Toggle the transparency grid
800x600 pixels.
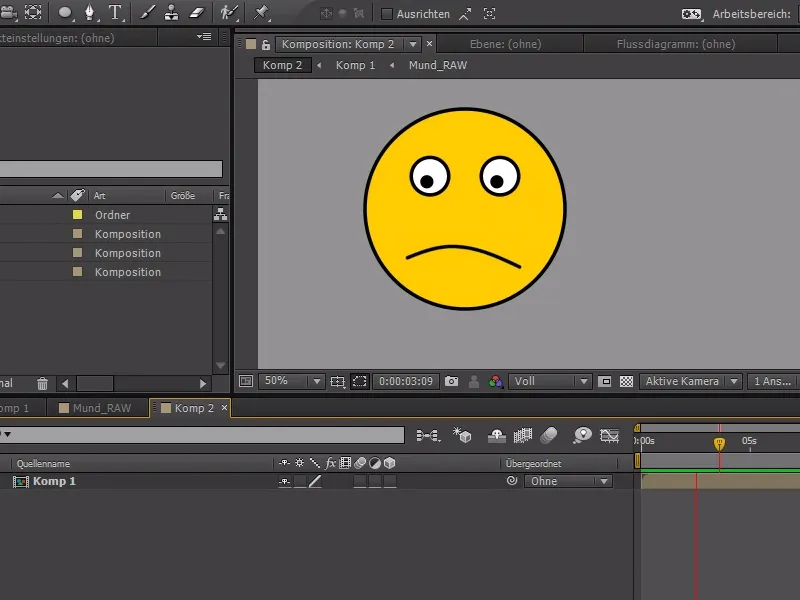[x=627, y=381]
